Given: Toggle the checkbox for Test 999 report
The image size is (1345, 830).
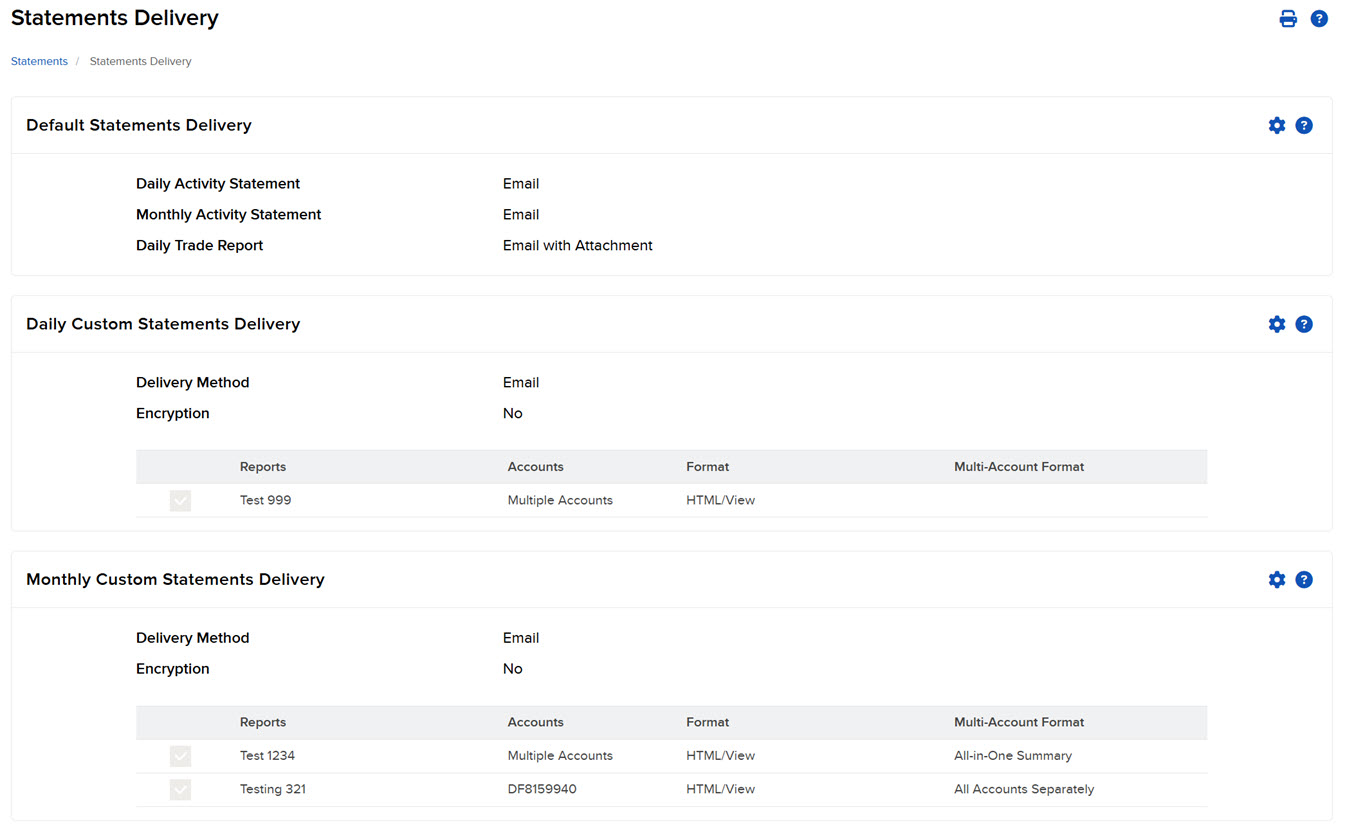Looking at the screenshot, I should tap(180, 500).
